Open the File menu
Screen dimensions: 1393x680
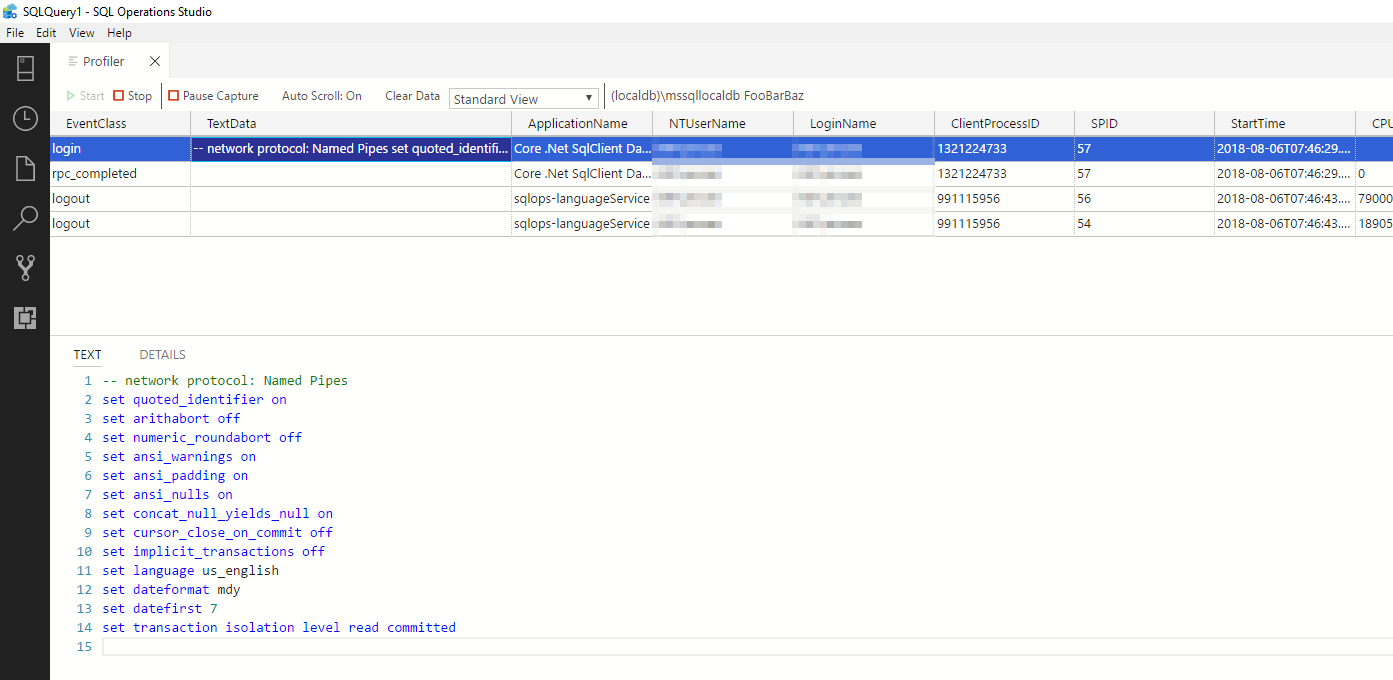(15, 32)
